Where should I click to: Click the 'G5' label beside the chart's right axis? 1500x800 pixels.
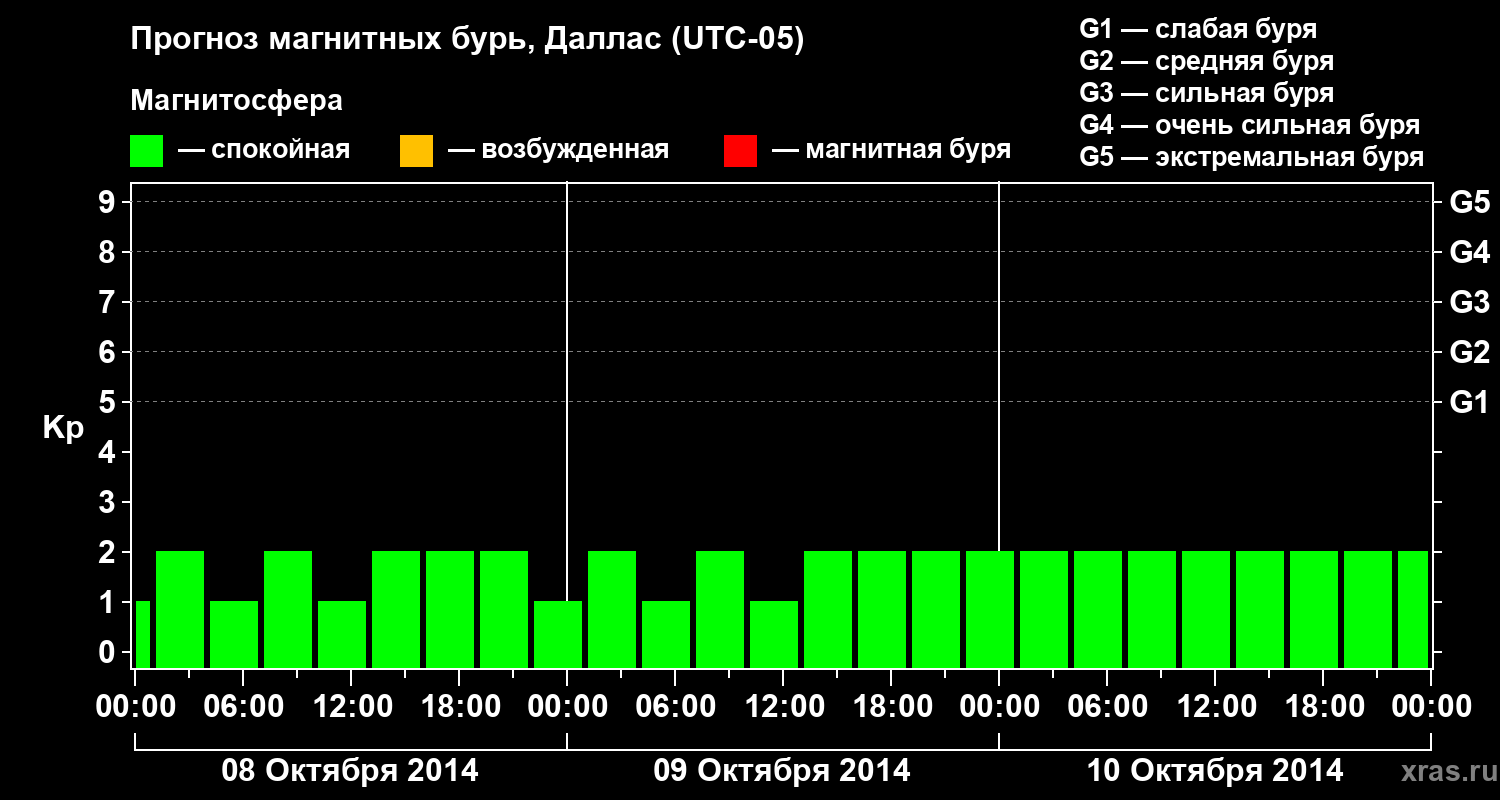(x=1469, y=202)
